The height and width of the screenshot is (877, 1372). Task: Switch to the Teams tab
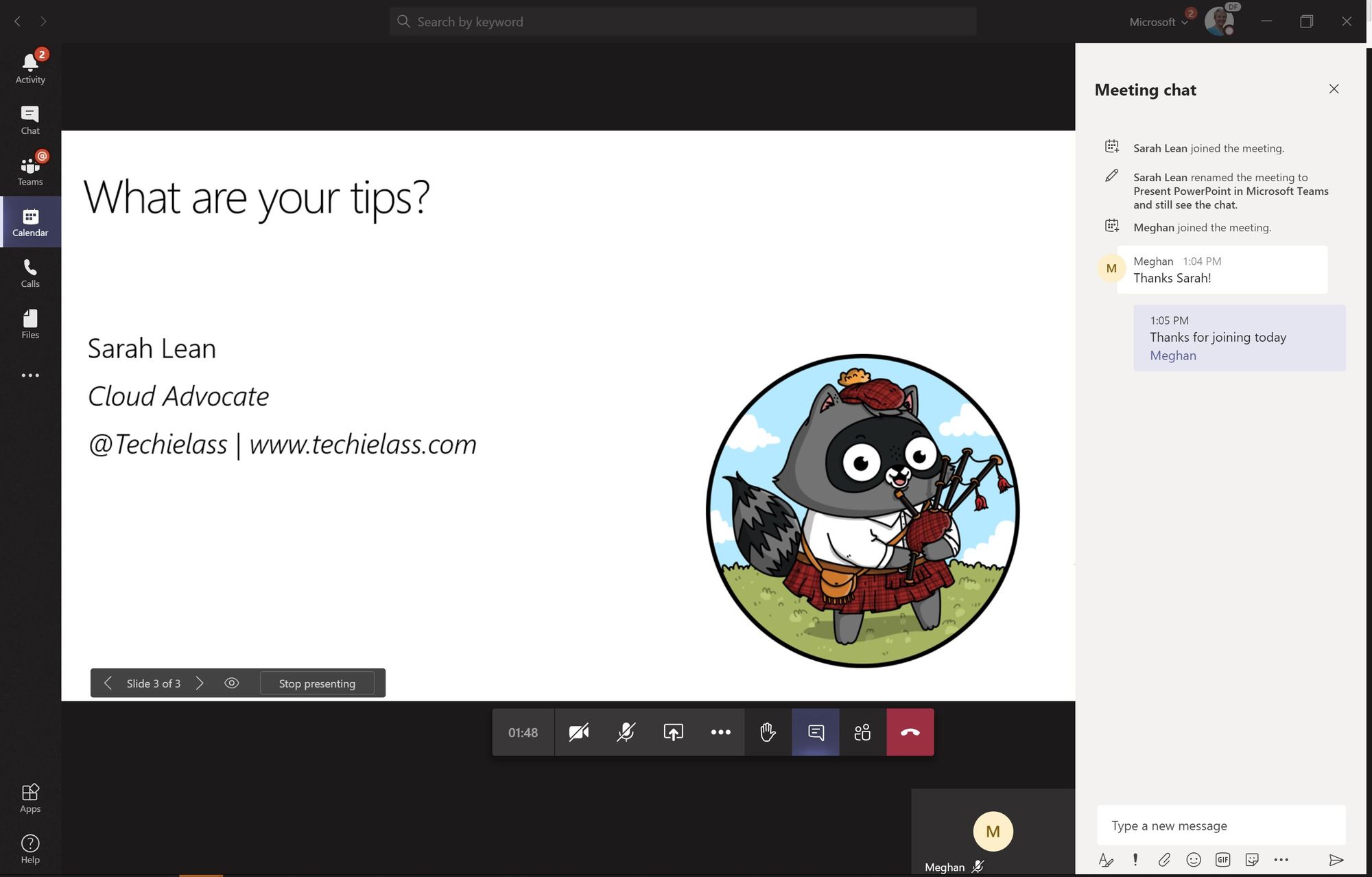(x=30, y=170)
